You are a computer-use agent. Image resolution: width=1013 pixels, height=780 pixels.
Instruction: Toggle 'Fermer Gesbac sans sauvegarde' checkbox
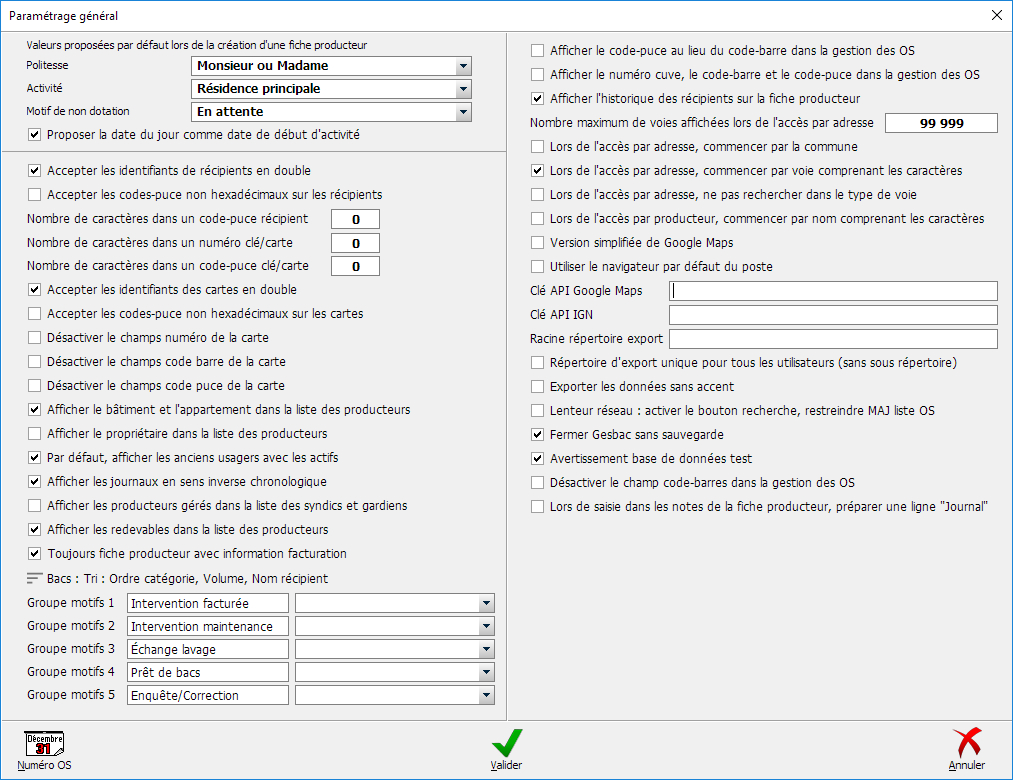point(538,435)
